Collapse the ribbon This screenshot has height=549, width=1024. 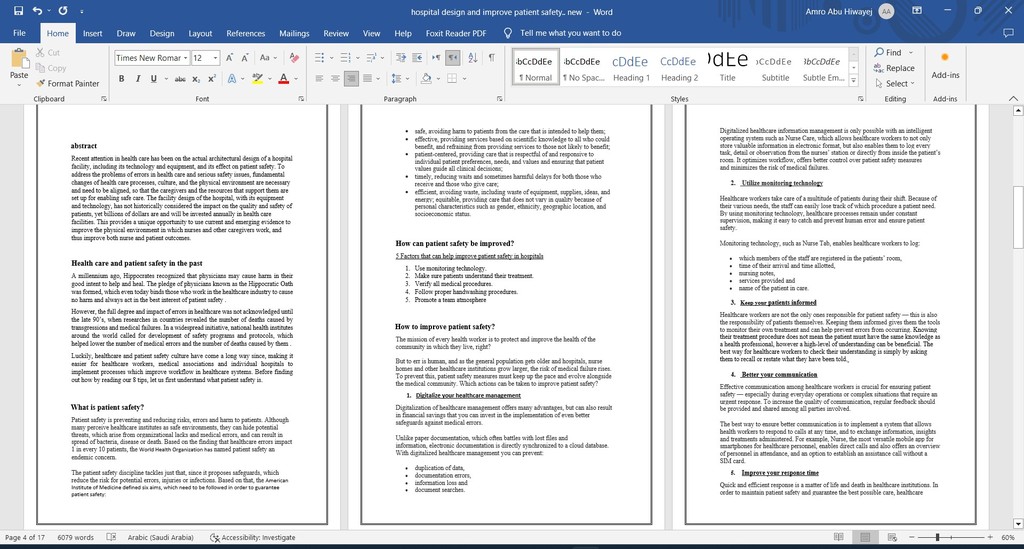coord(1013,99)
